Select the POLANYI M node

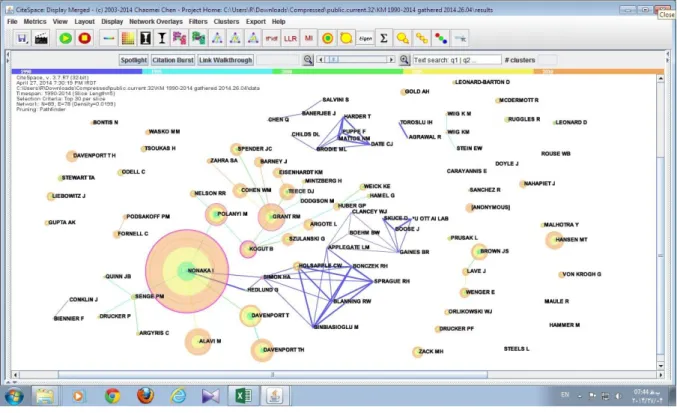(216, 214)
